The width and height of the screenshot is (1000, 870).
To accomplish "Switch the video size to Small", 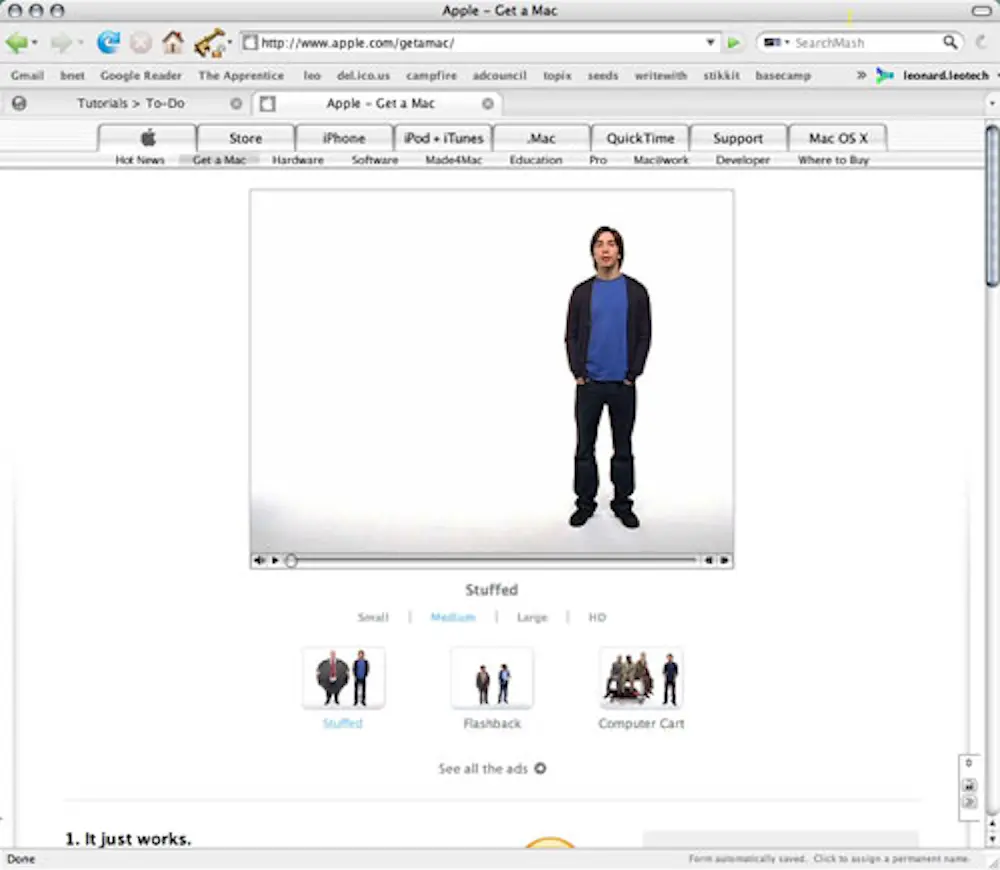I will 372,617.
